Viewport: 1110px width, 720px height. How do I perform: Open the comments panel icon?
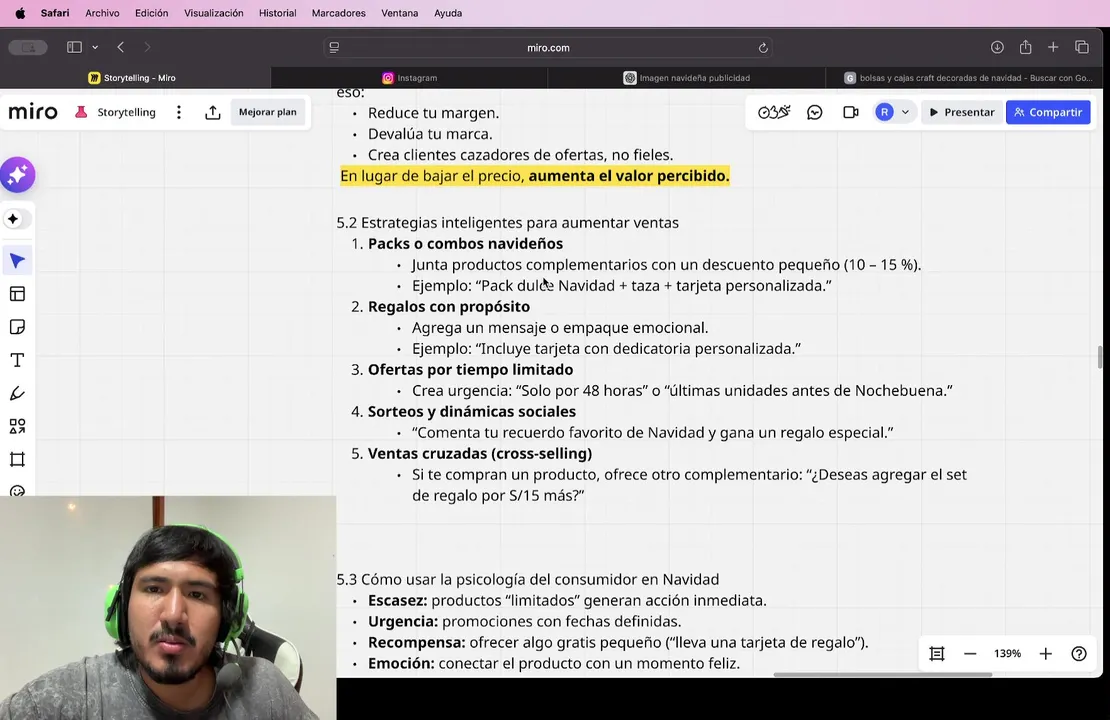(x=815, y=112)
